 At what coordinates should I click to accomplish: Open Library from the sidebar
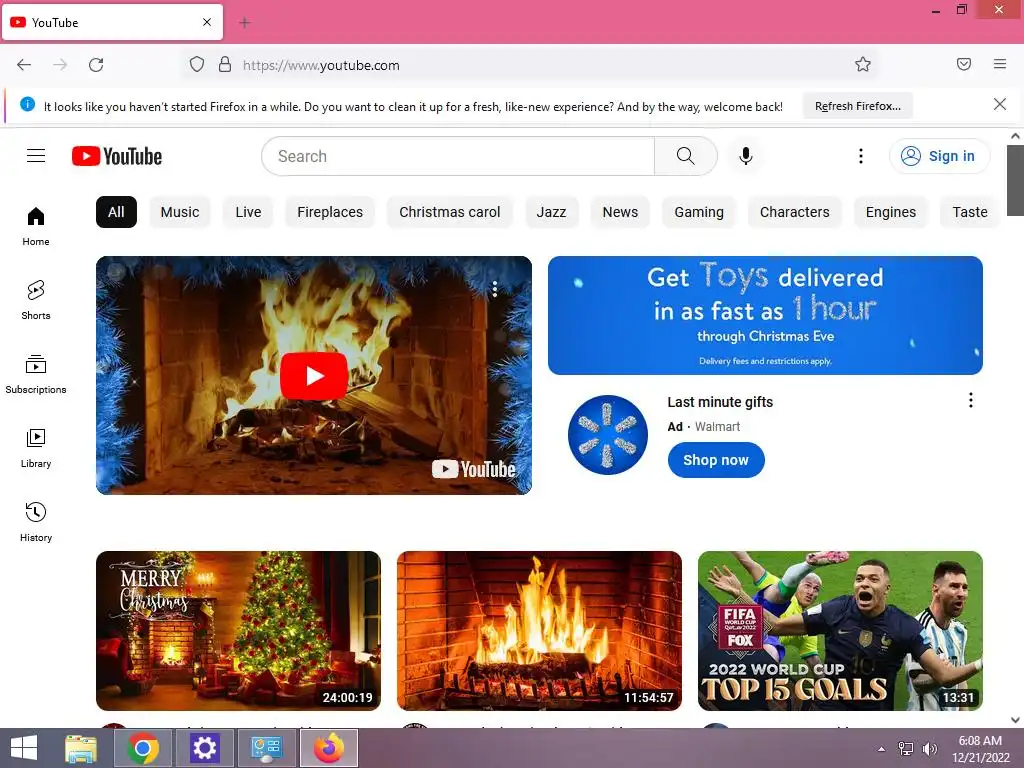tap(36, 448)
